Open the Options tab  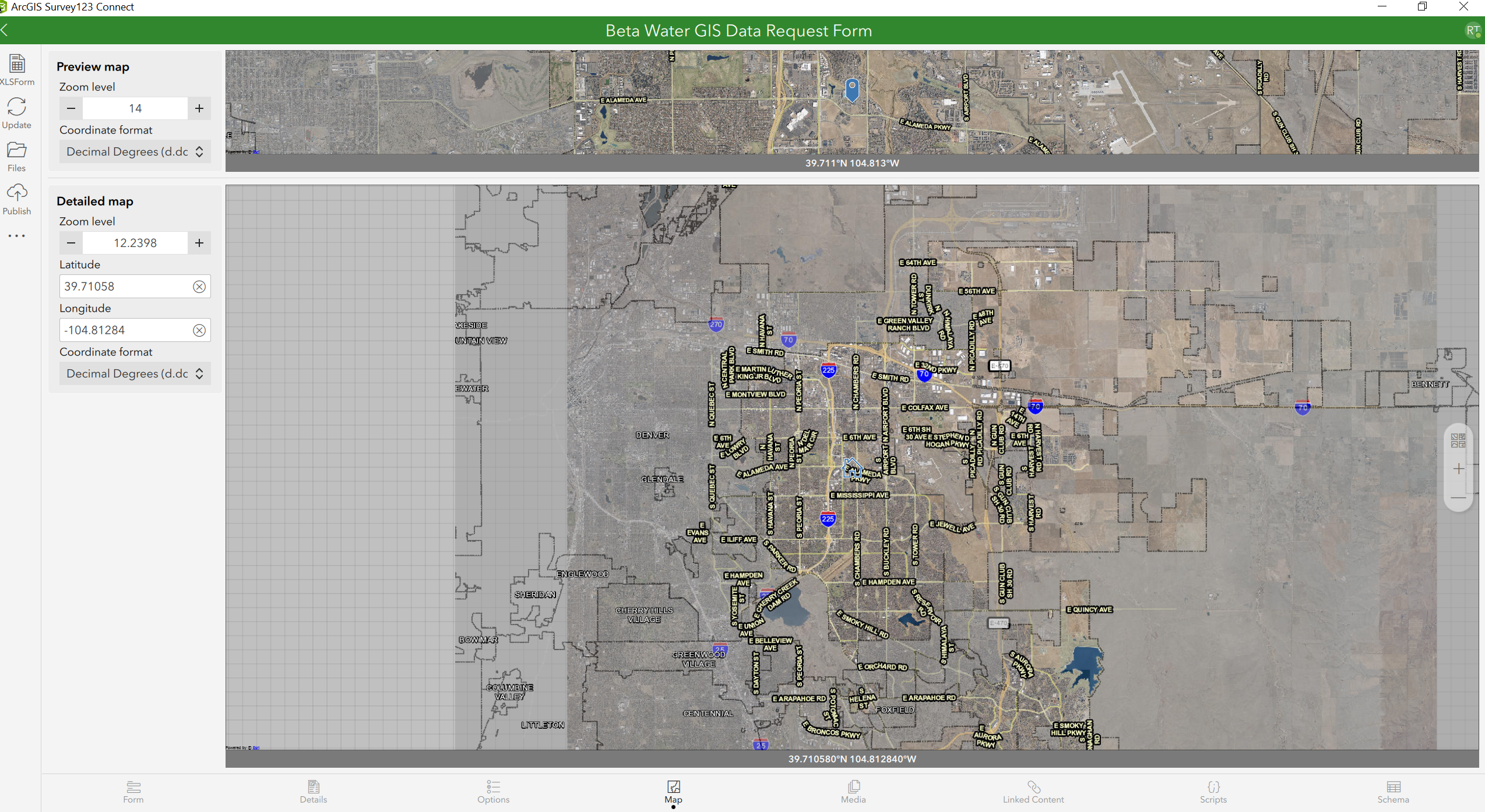point(492,792)
